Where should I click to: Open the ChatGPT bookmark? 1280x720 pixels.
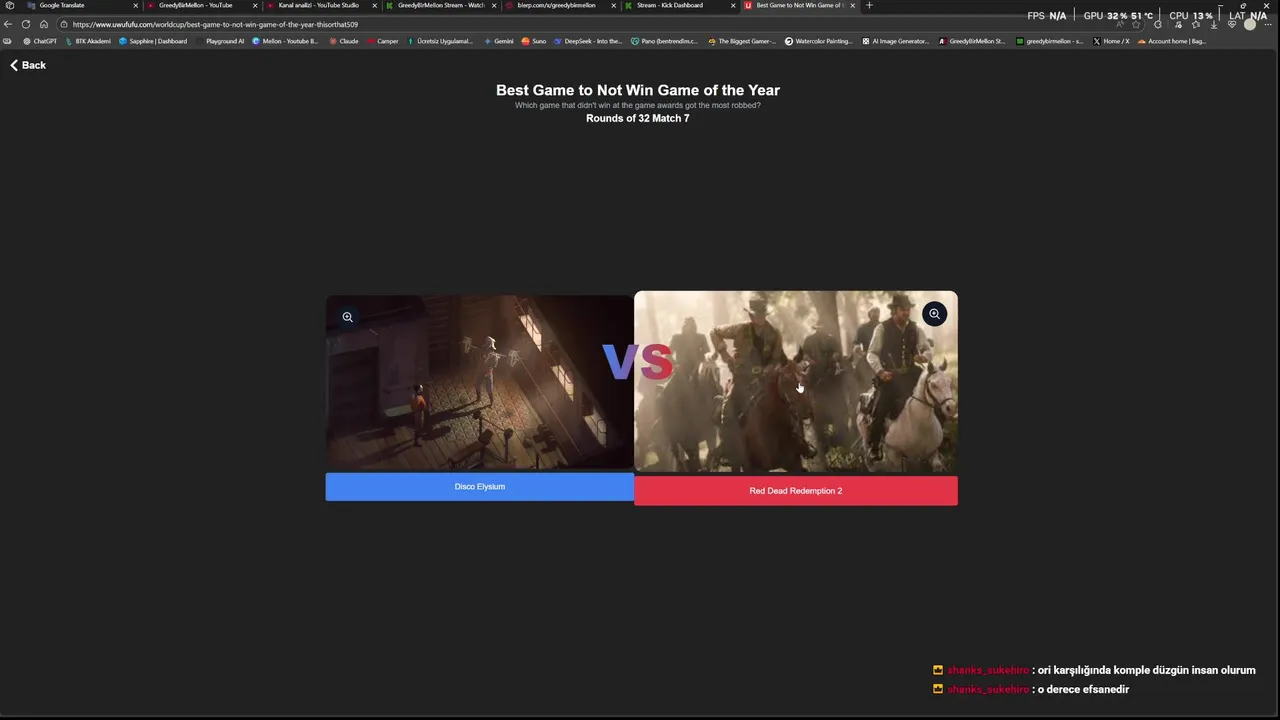click(x=40, y=41)
